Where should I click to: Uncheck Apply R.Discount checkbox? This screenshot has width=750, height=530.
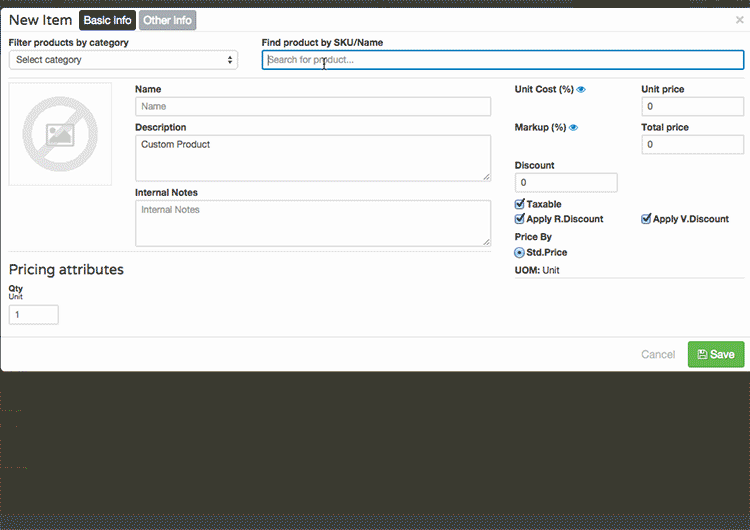coord(519,219)
